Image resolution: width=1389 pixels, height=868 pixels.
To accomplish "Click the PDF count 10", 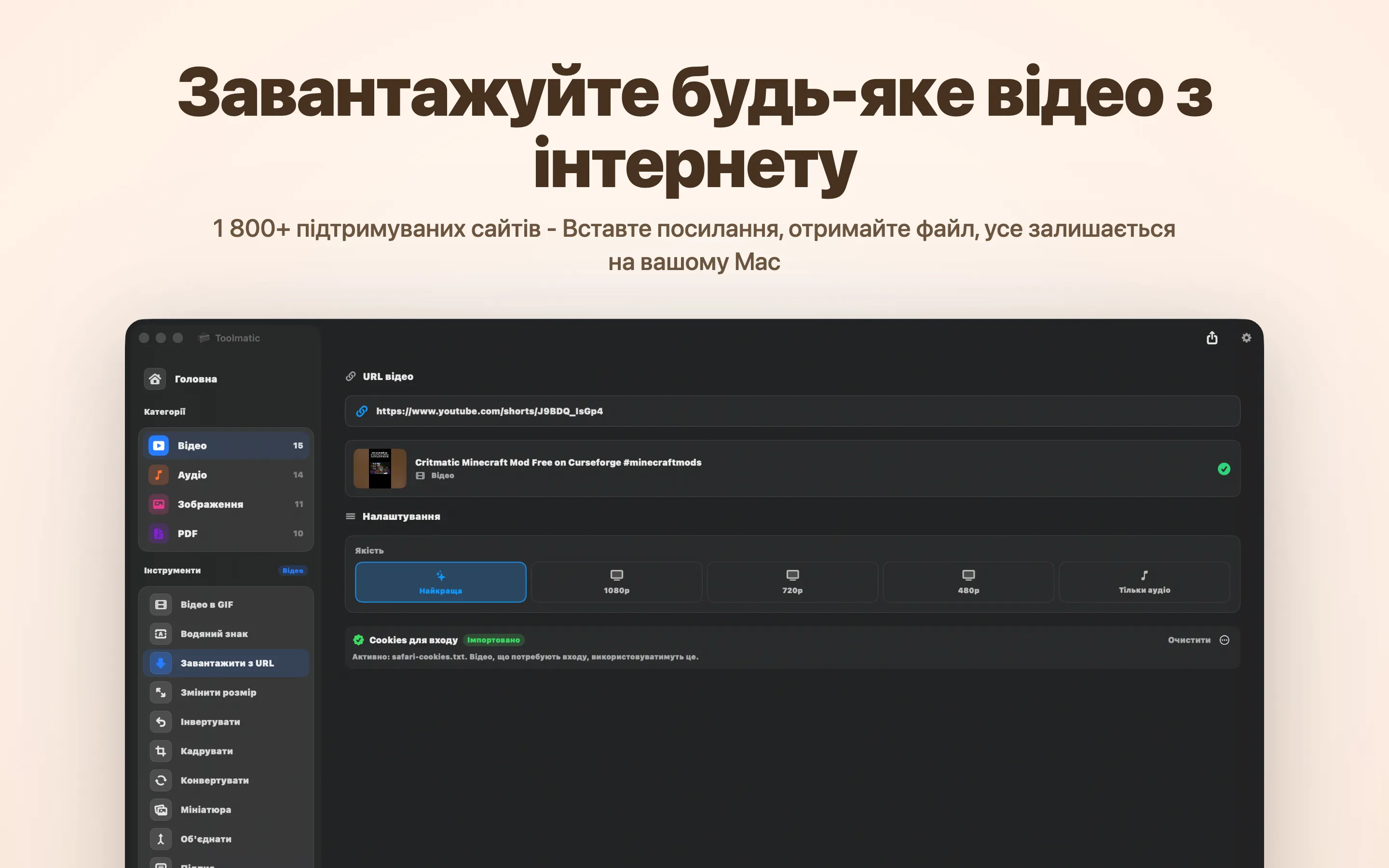I will click(298, 533).
